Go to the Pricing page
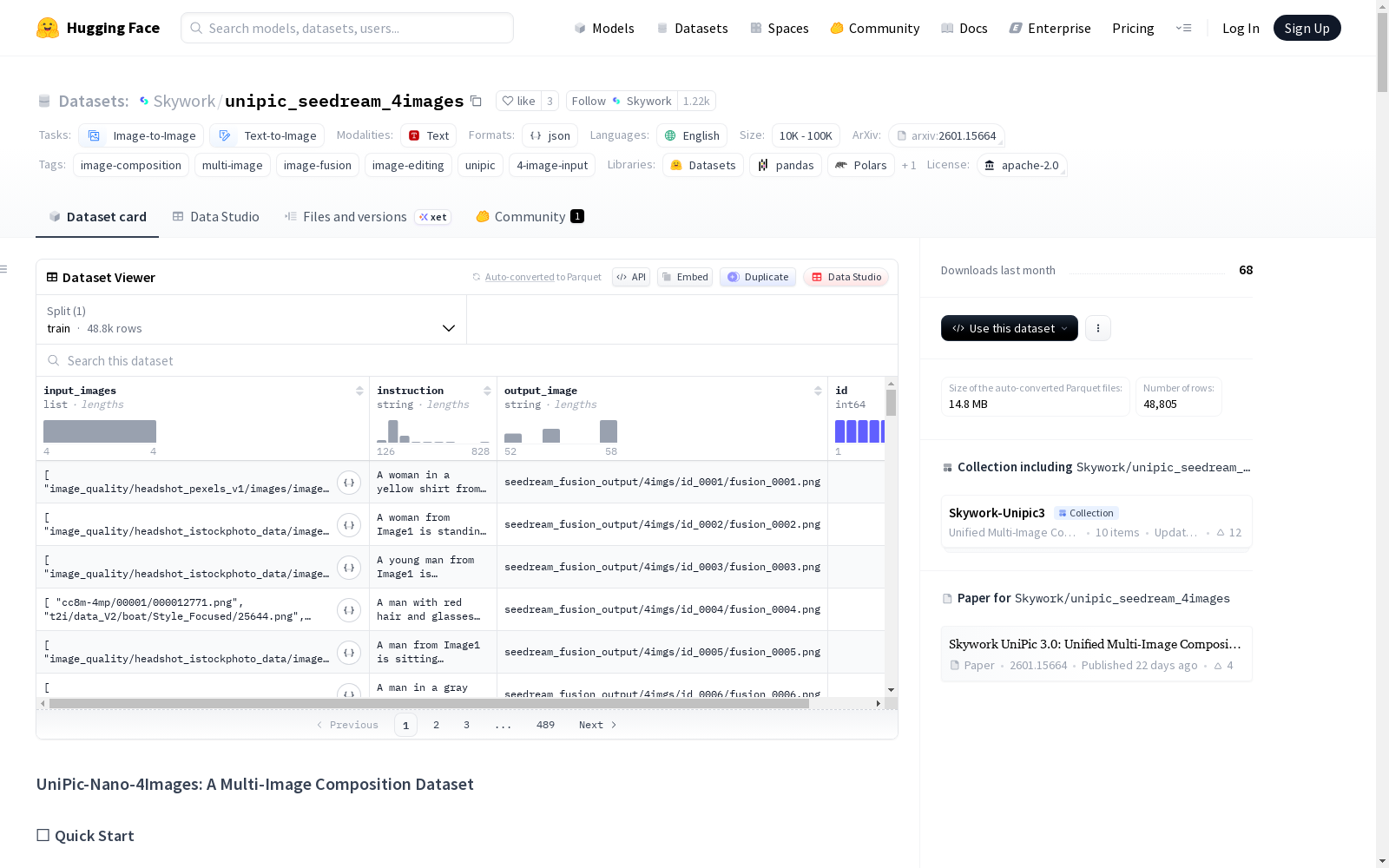This screenshot has height=868, width=1389. click(x=1133, y=28)
